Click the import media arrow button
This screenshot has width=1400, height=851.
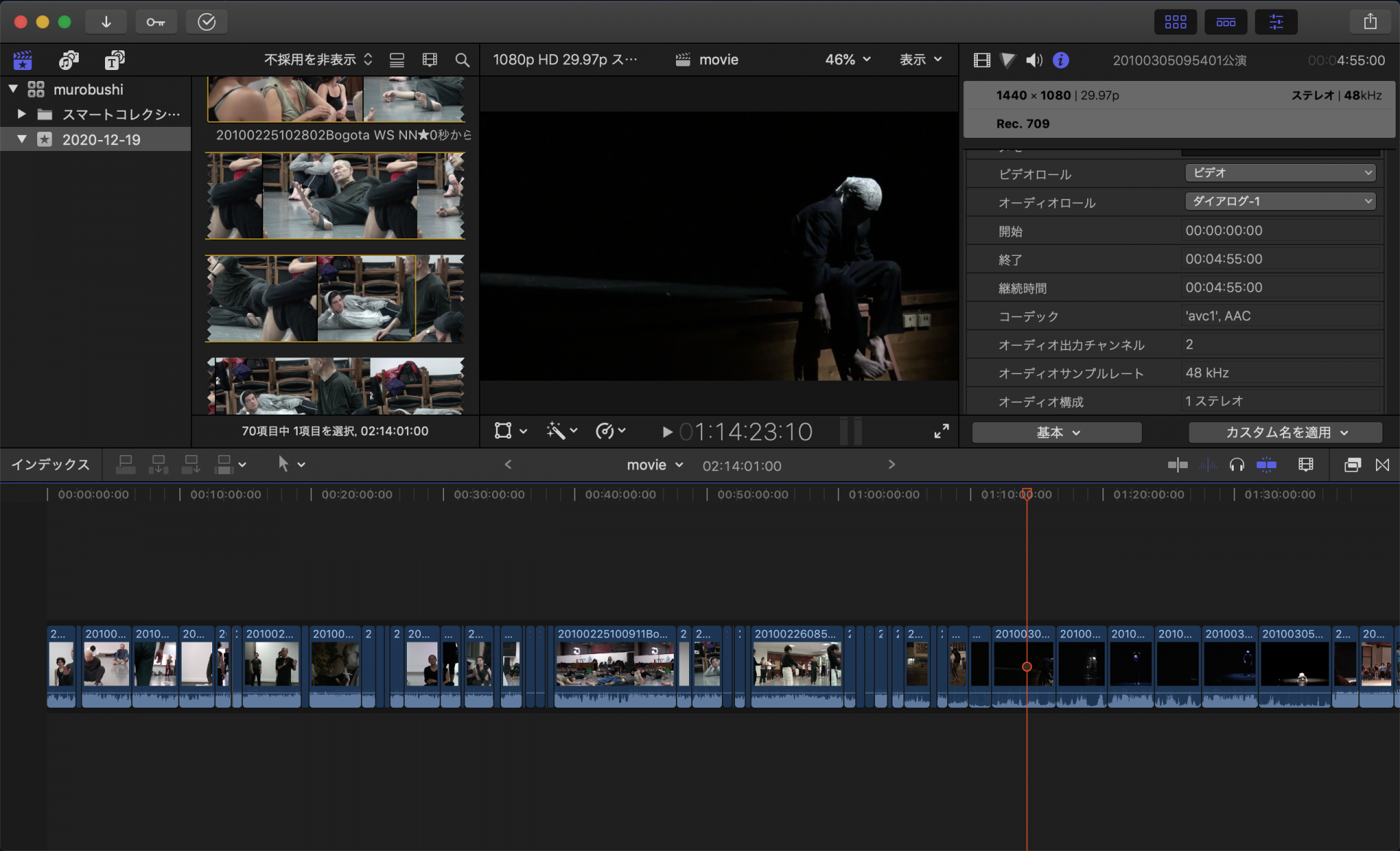coord(106,22)
